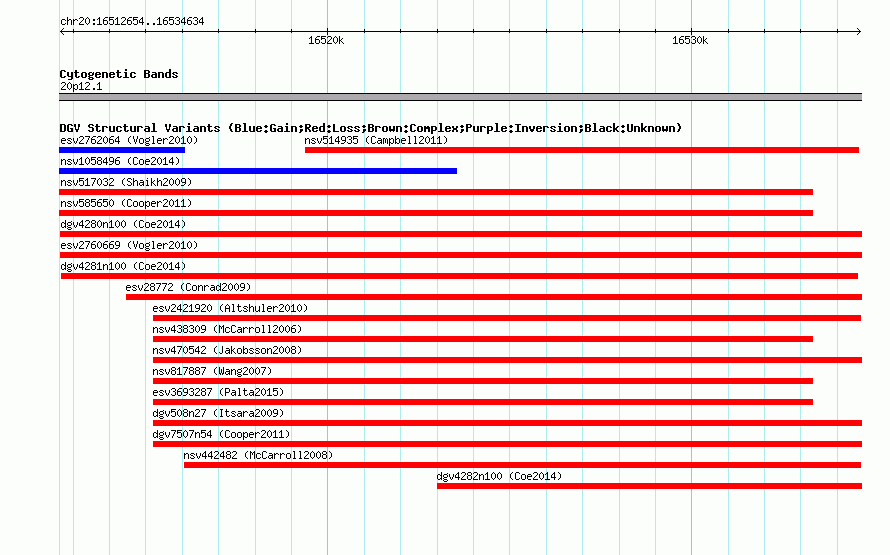Screen dimensions: 890x555
Task: Open the nsv470542 (Jakobsson2008) label
Action: click(x=227, y=350)
